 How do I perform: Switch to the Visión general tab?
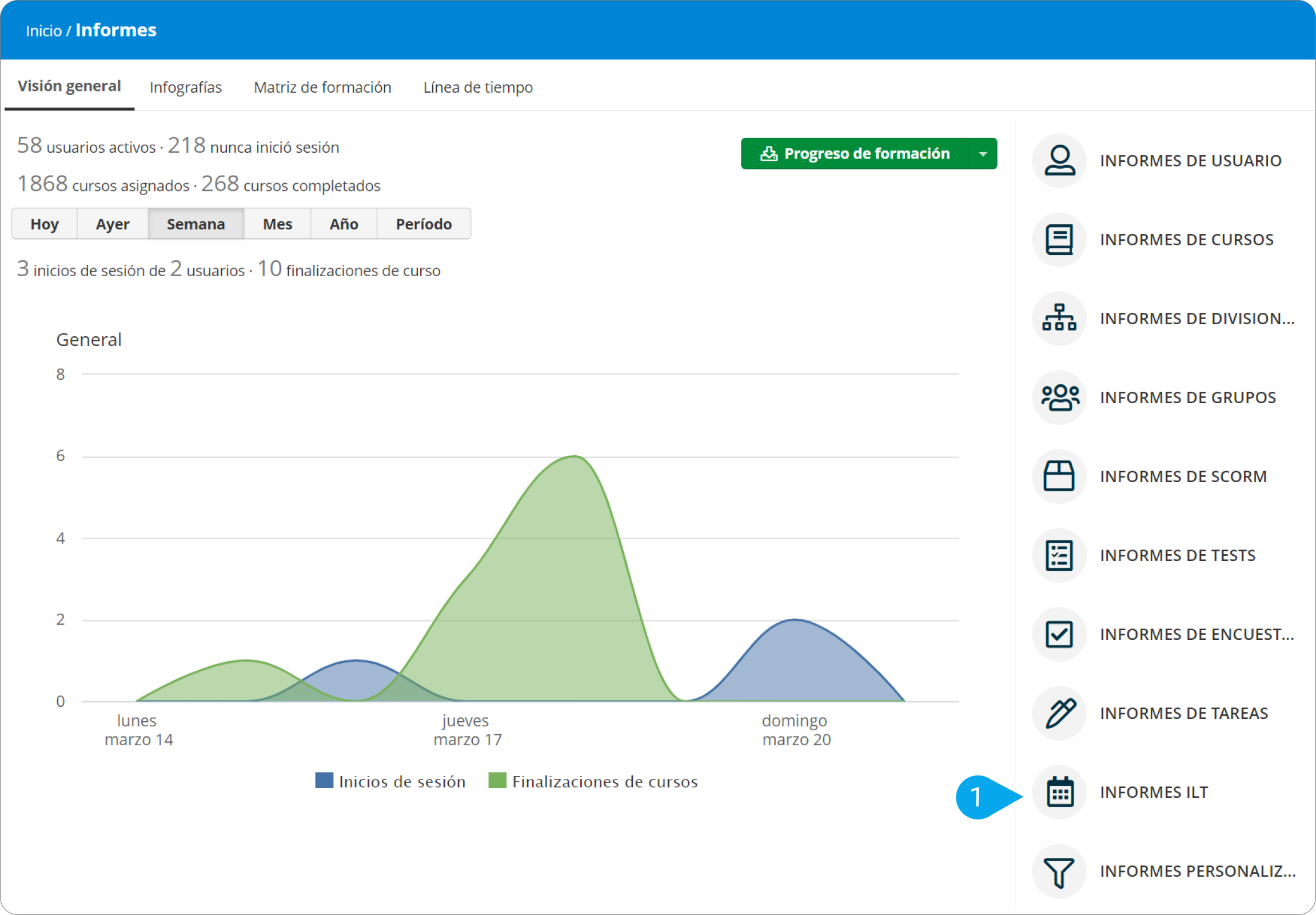(69, 86)
